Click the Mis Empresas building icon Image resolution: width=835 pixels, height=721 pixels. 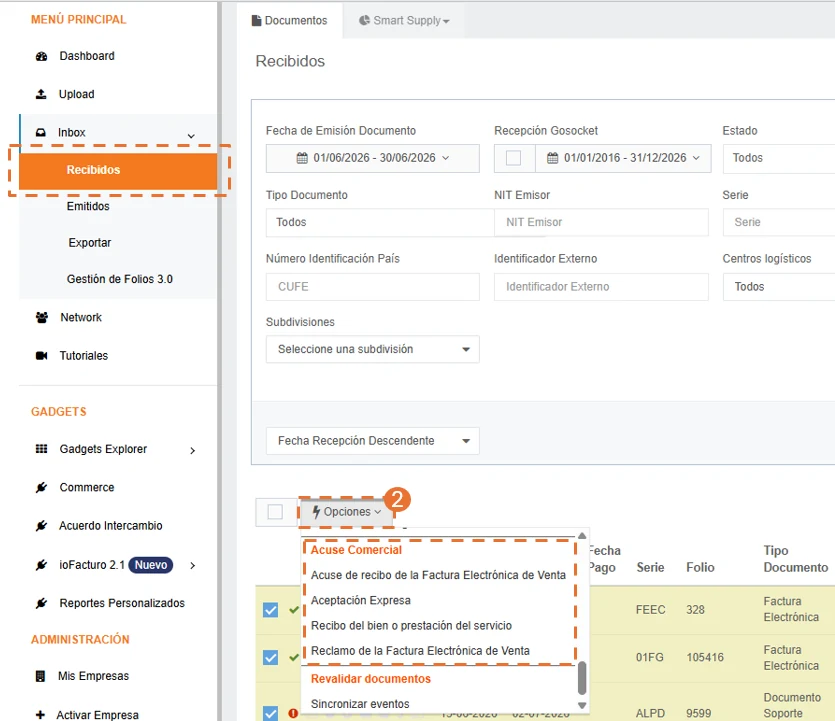point(40,676)
